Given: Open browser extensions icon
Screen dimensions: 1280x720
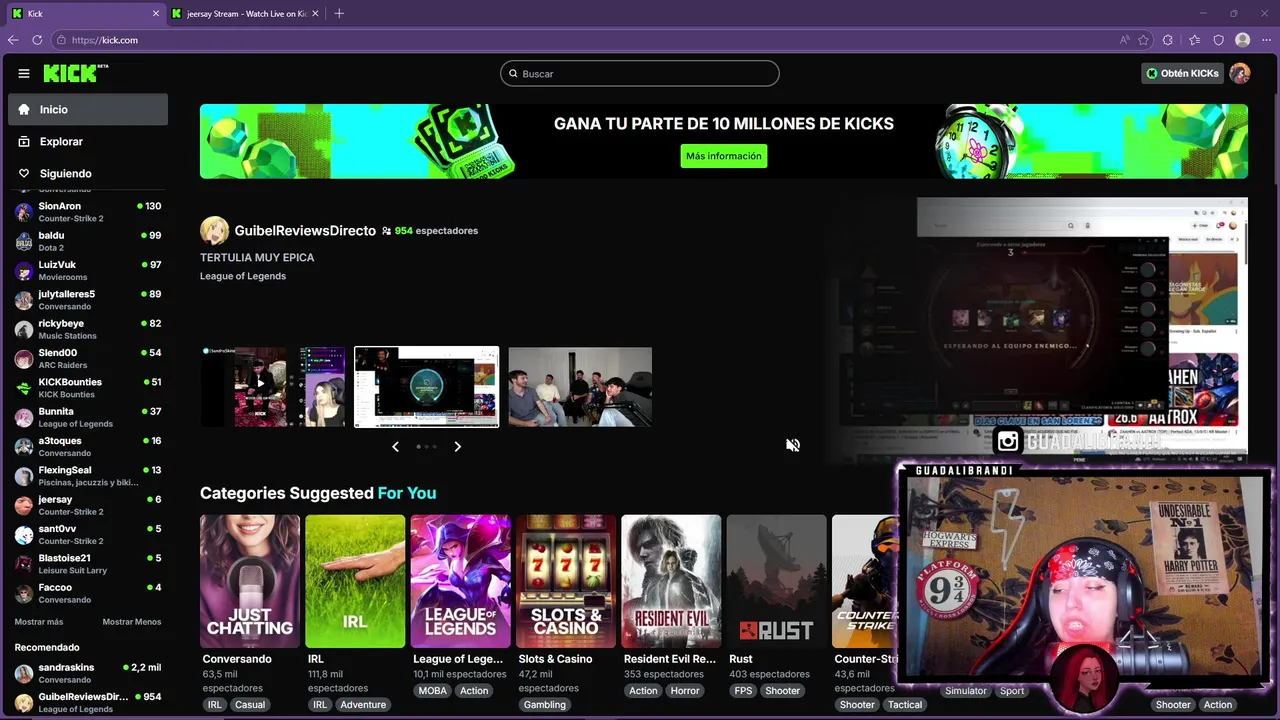Looking at the screenshot, I should (1168, 40).
